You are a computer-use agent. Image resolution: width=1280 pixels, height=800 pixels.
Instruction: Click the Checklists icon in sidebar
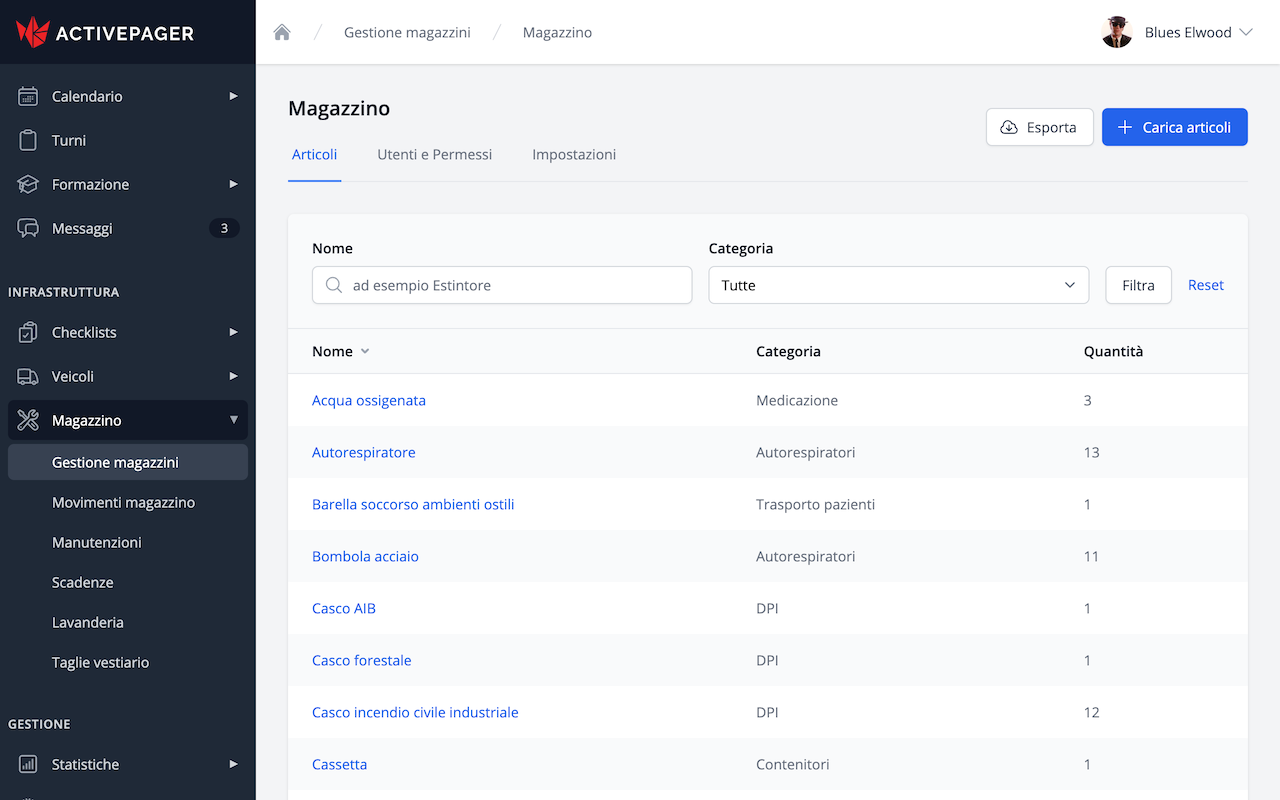click(28, 332)
